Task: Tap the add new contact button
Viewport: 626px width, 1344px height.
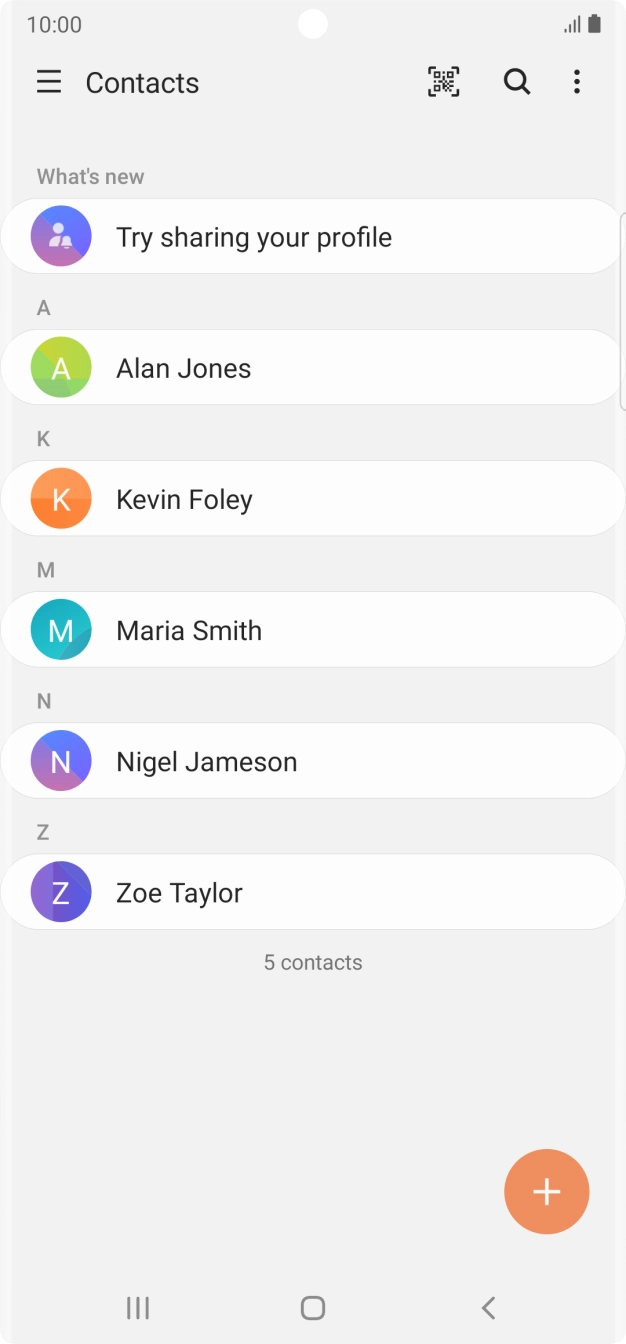Action: (547, 1191)
